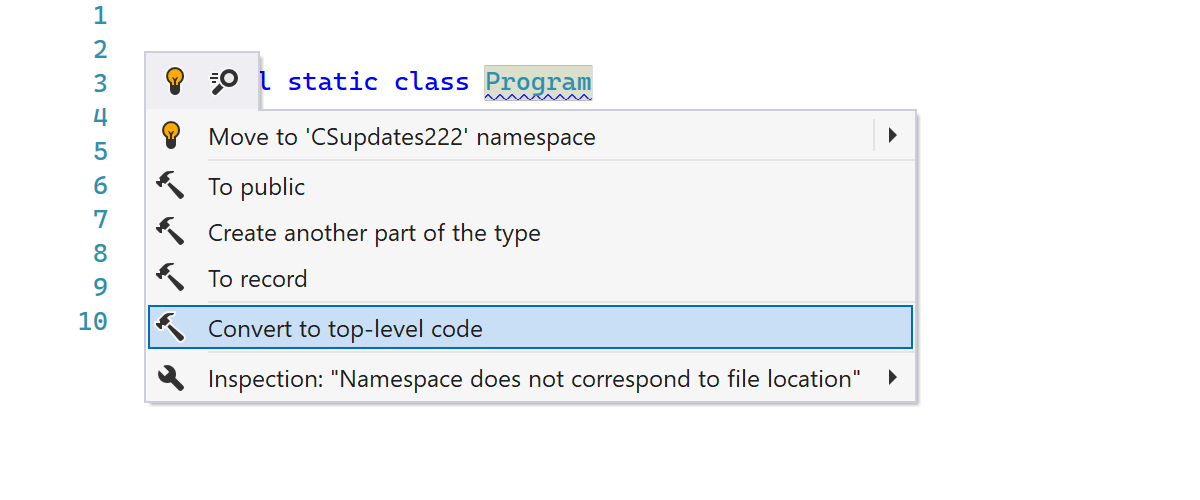Click the yellow bulb beside 'Move to' namespace
1200x500 pixels.
click(x=171, y=135)
